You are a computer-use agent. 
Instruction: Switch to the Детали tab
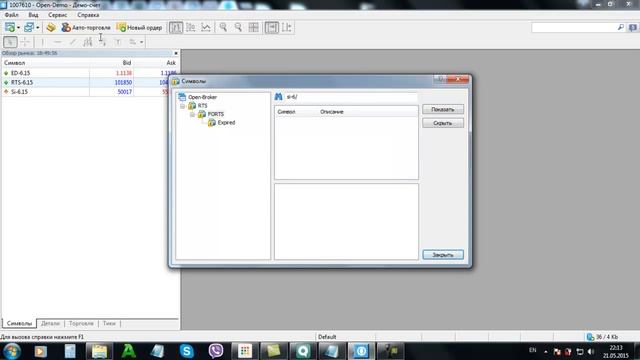tap(51, 323)
